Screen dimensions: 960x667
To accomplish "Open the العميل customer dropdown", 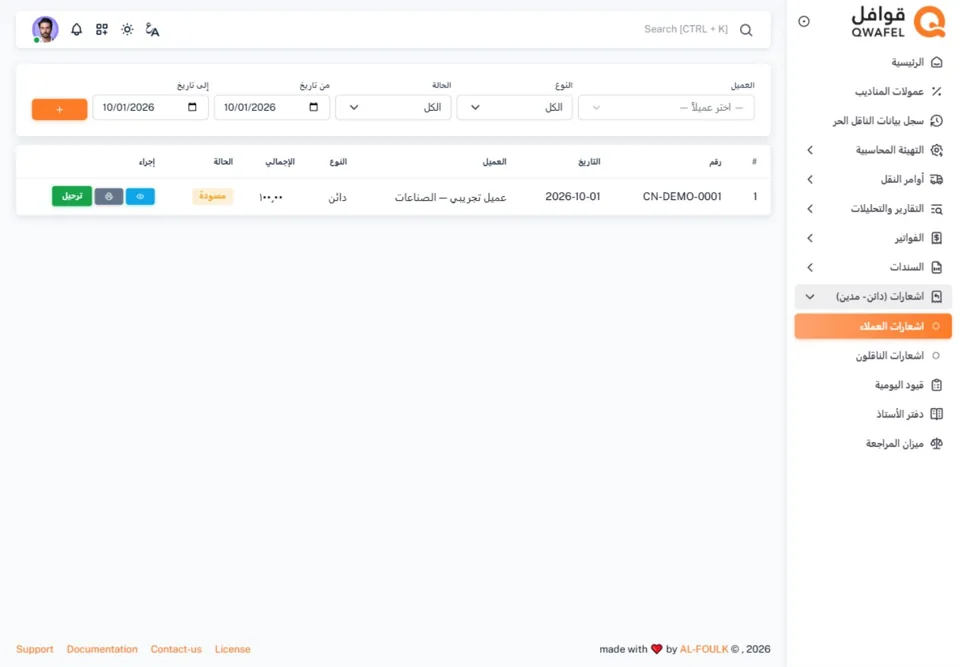I will coord(666,108).
